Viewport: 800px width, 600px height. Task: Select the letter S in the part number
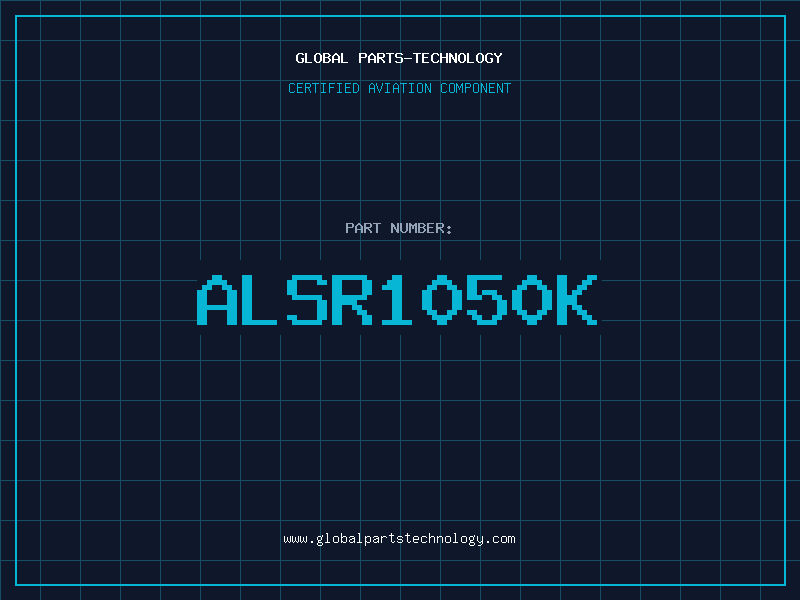(x=307, y=300)
